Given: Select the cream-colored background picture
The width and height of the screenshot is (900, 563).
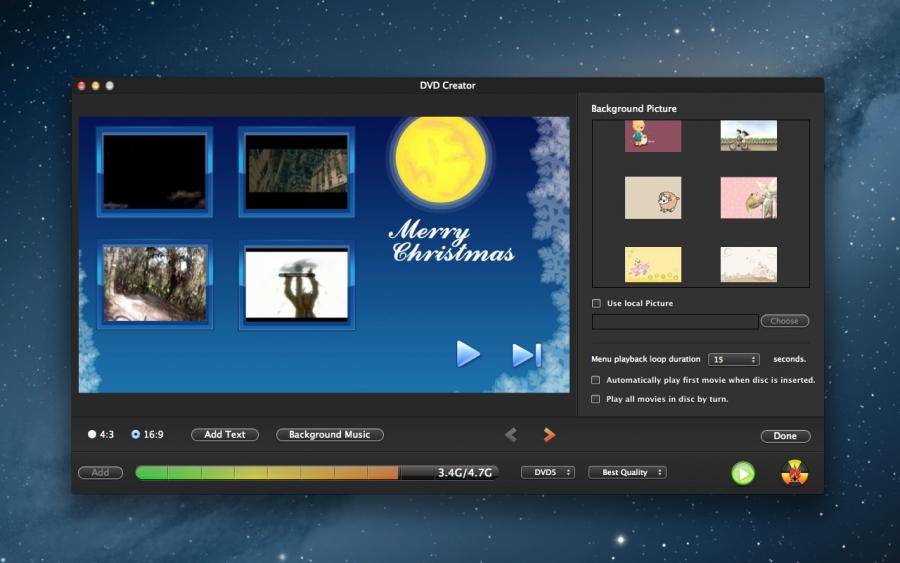Looking at the screenshot, I should click(x=748, y=265).
